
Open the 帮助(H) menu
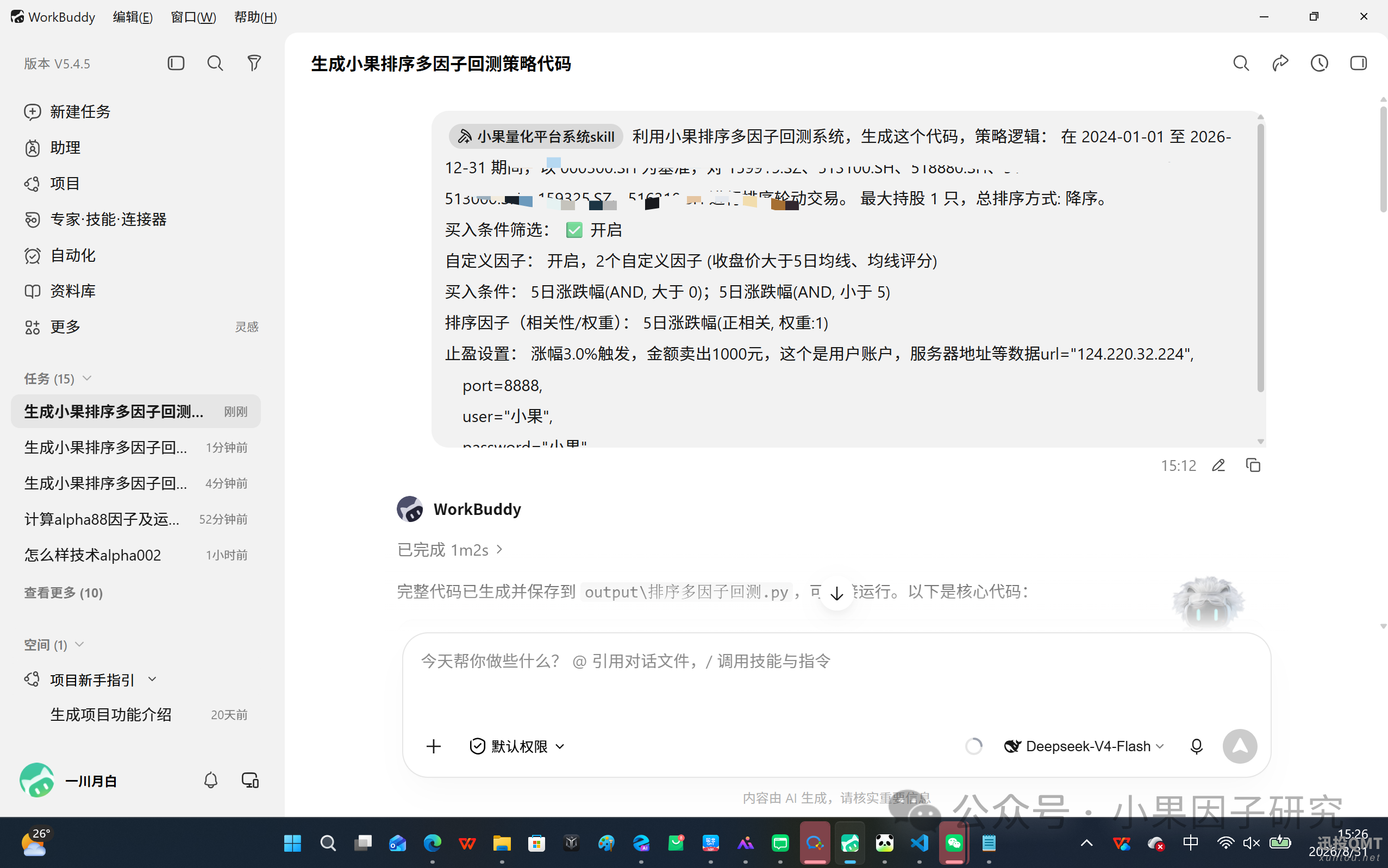tap(255, 17)
